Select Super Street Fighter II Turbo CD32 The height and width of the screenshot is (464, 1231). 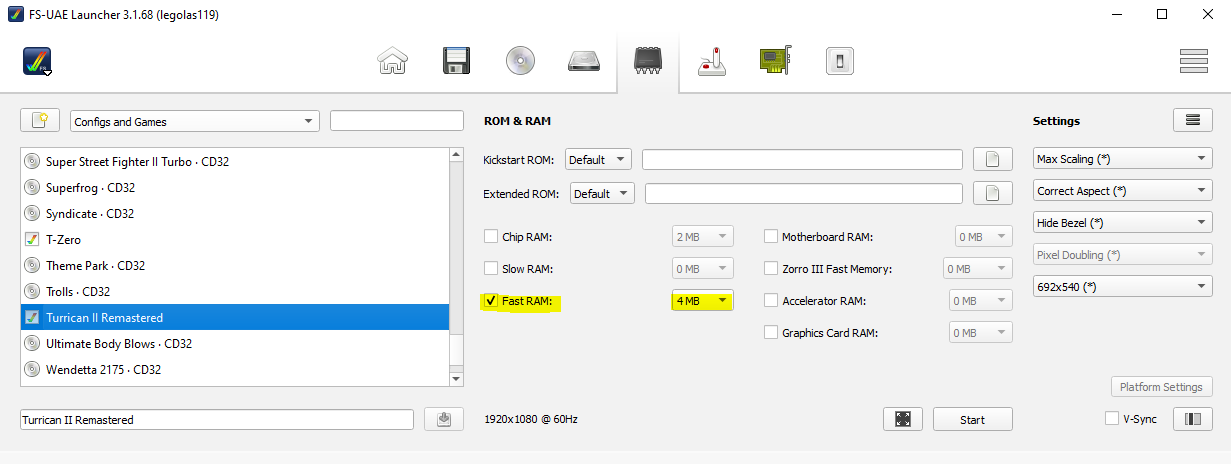[235, 161]
